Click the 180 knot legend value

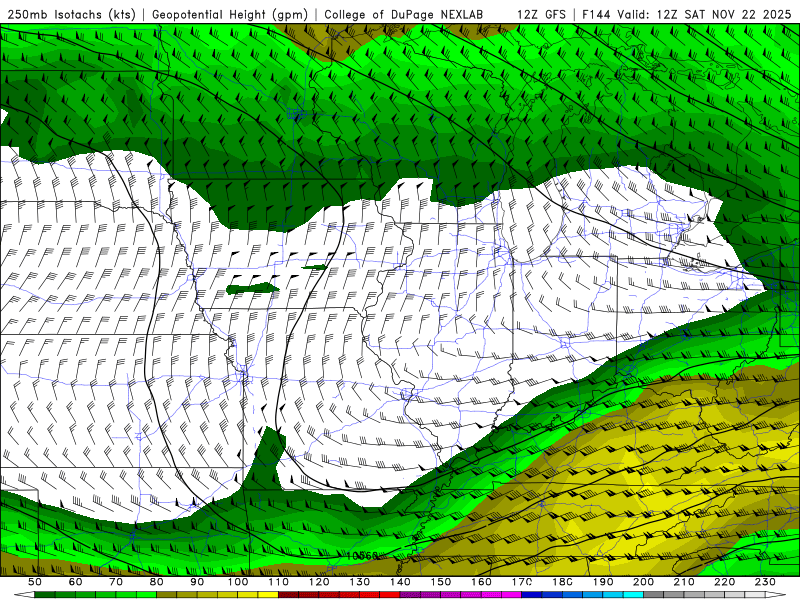[x=562, y=582]
